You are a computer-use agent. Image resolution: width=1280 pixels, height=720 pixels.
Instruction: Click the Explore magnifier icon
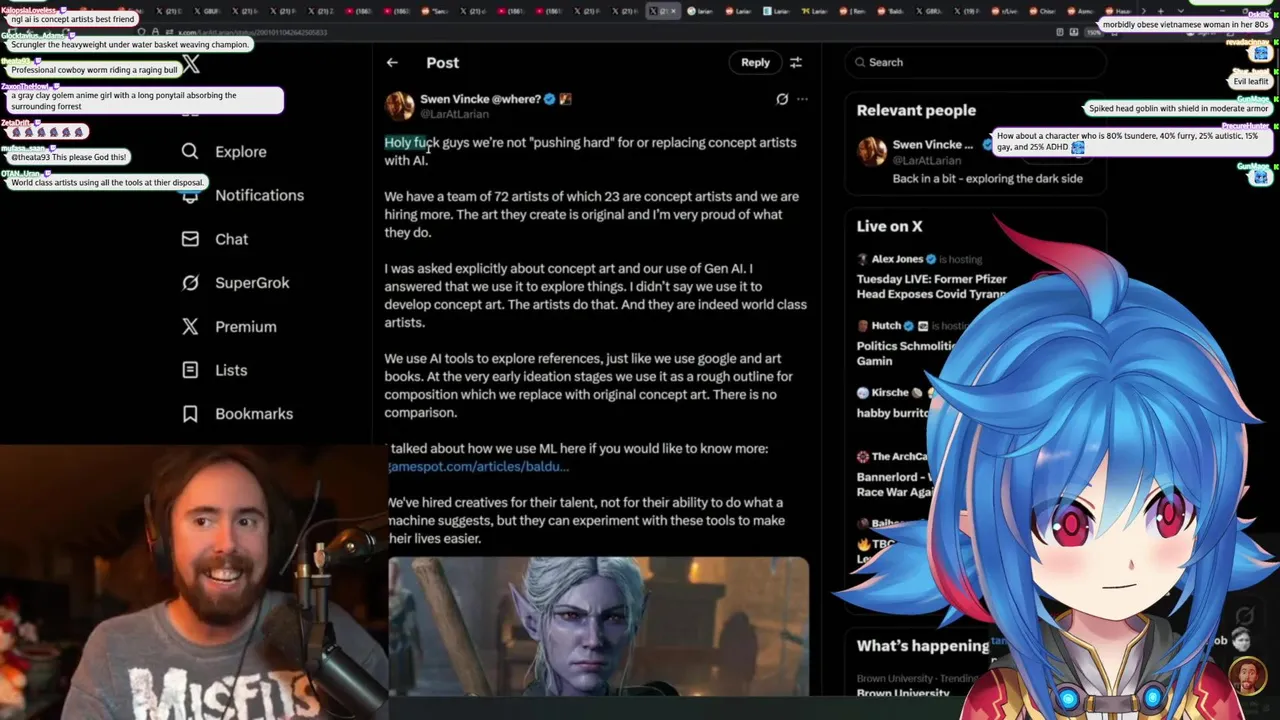pos(190,151)
